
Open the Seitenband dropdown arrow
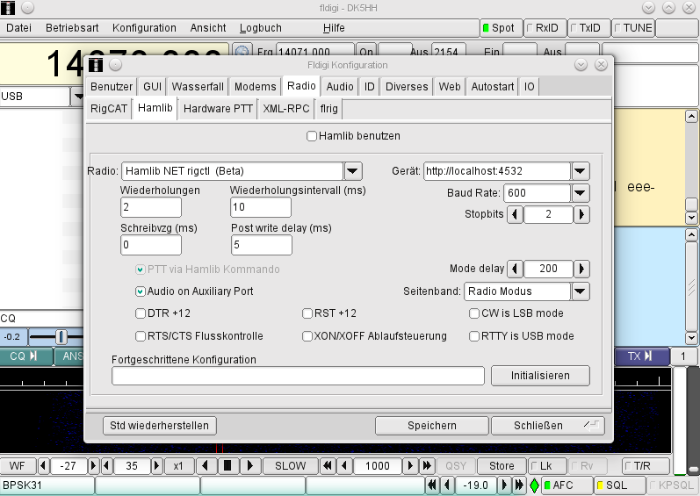tap(580, 292)
